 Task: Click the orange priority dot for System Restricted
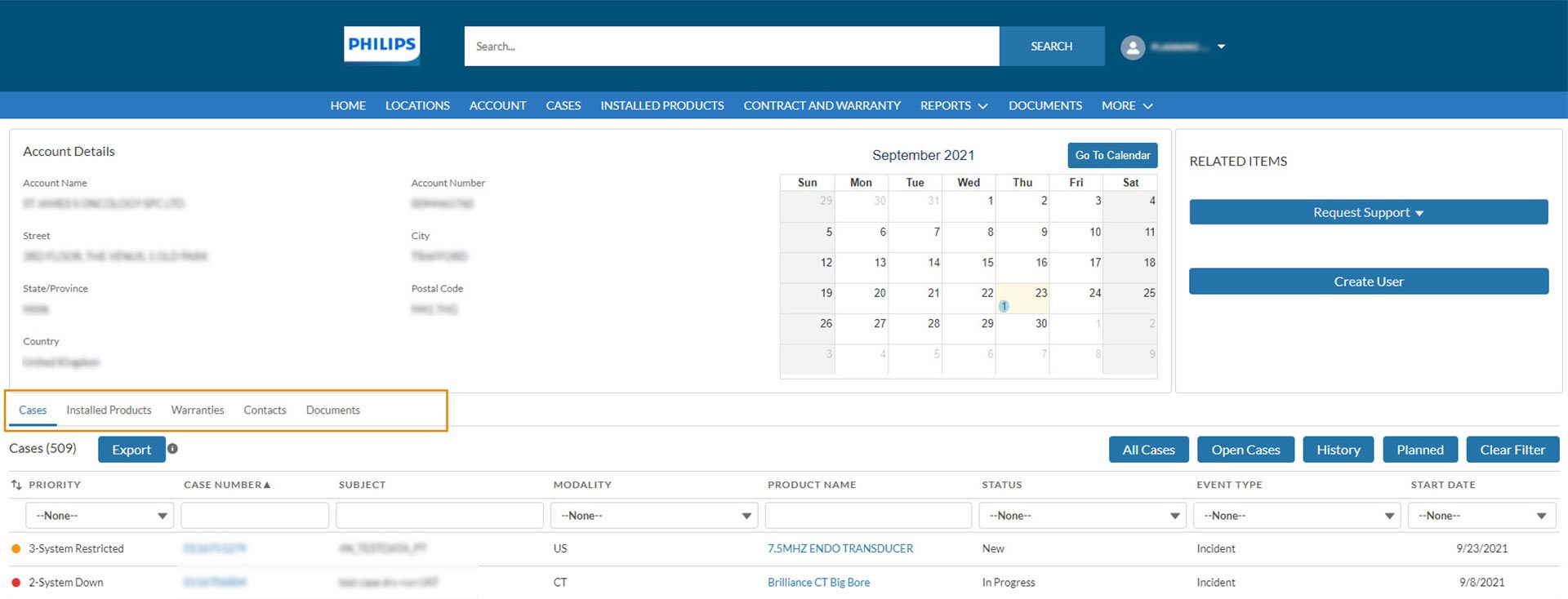pos(16,548)
